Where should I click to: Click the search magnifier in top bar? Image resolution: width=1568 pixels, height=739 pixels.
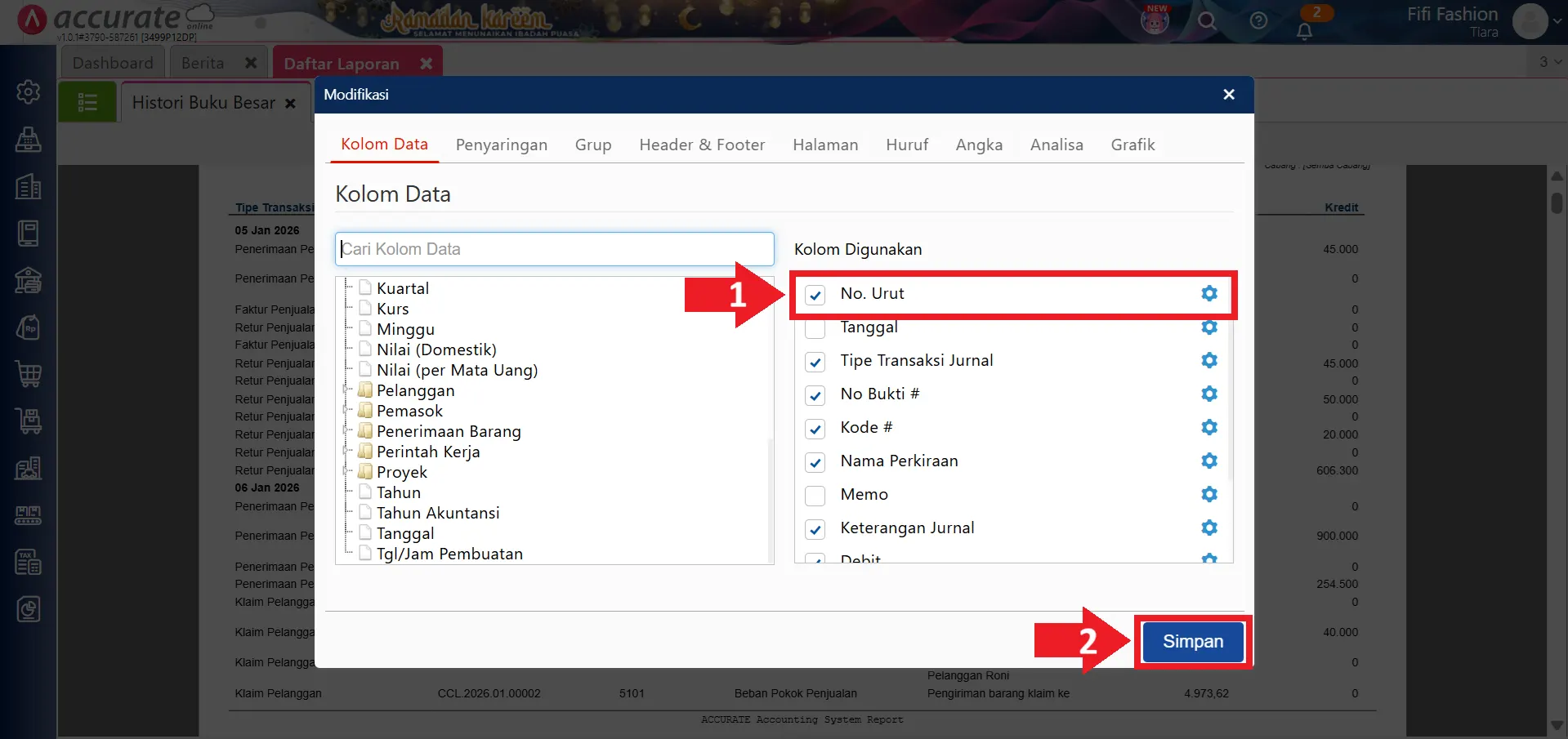point(1207,21)
